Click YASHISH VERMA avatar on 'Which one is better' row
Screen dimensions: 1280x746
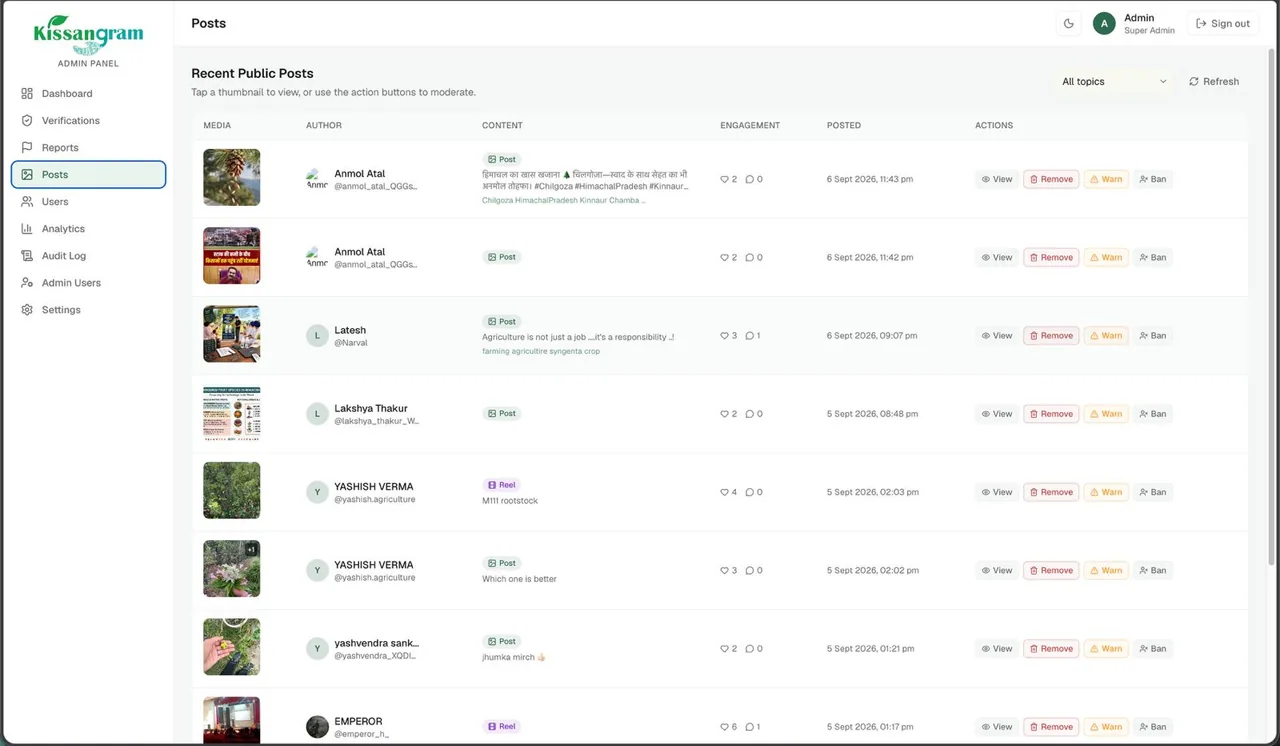click(x=317, y=571)
